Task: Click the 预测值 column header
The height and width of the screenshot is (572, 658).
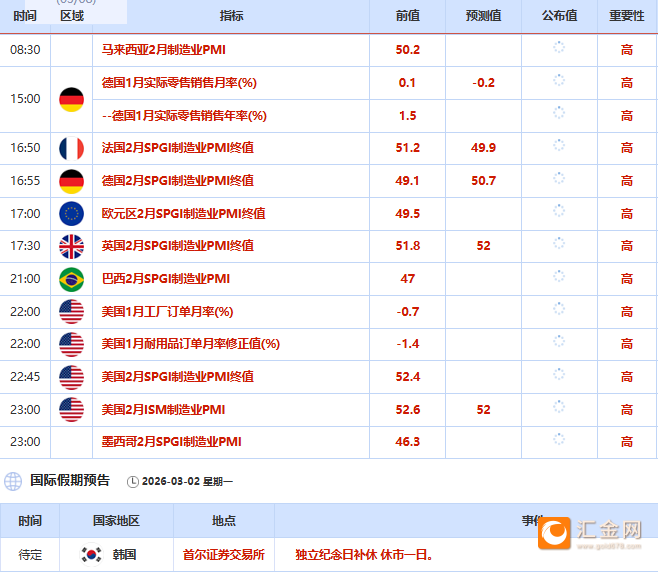Action: click(483, 16)
